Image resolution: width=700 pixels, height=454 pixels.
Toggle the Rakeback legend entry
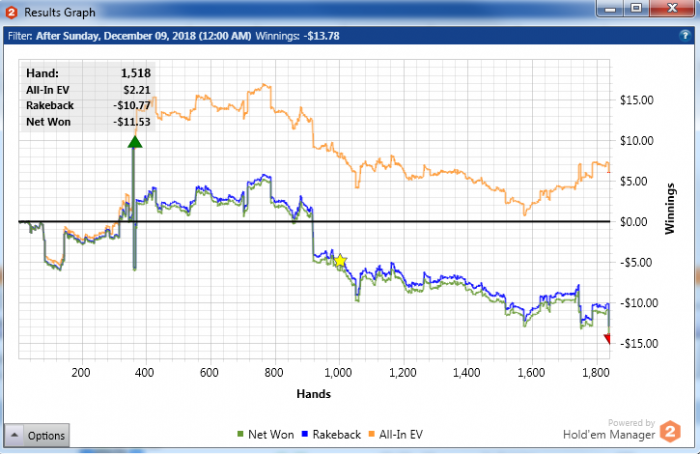click(331, 434)
